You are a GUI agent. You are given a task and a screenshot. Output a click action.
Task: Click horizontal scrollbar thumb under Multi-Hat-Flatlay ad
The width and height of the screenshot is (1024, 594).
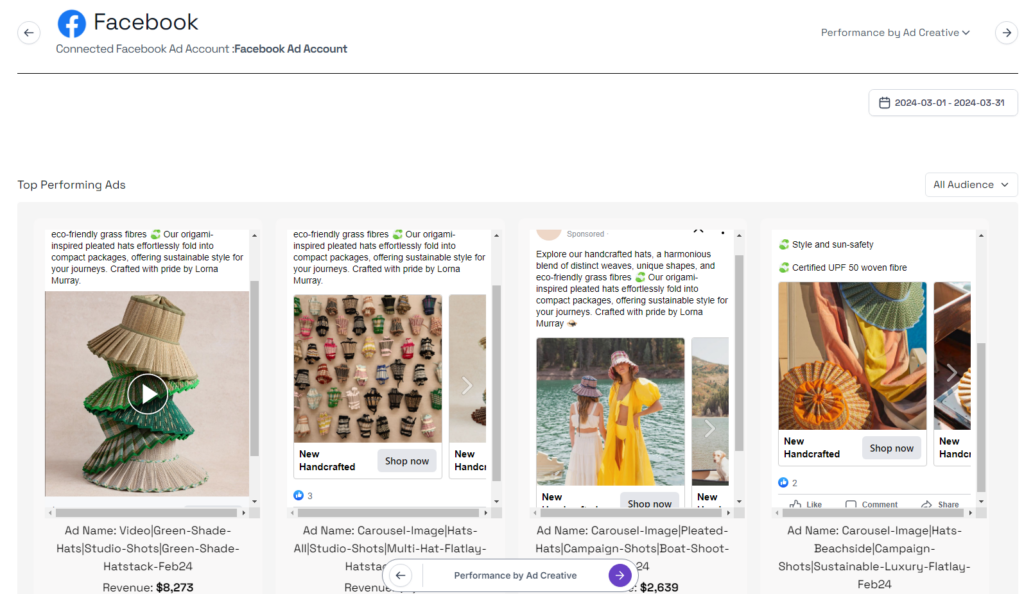tap(389, 513)
